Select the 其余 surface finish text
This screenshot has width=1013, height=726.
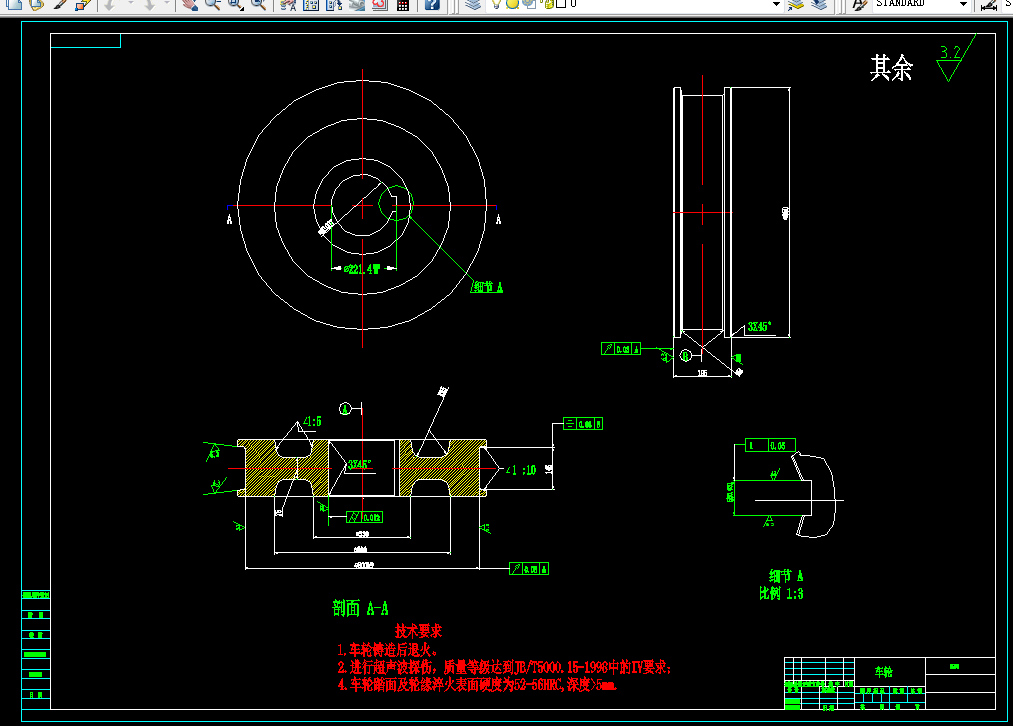[x=891, y=67]
